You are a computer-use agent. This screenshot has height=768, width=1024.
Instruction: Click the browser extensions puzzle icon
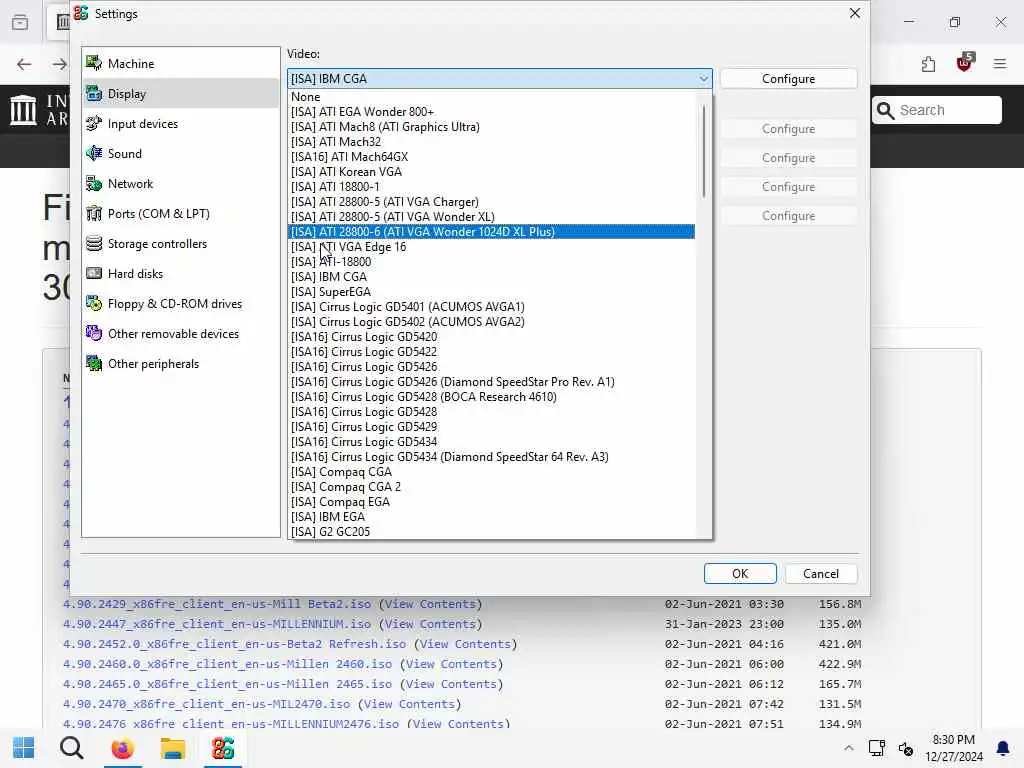(x=928, y=64)
